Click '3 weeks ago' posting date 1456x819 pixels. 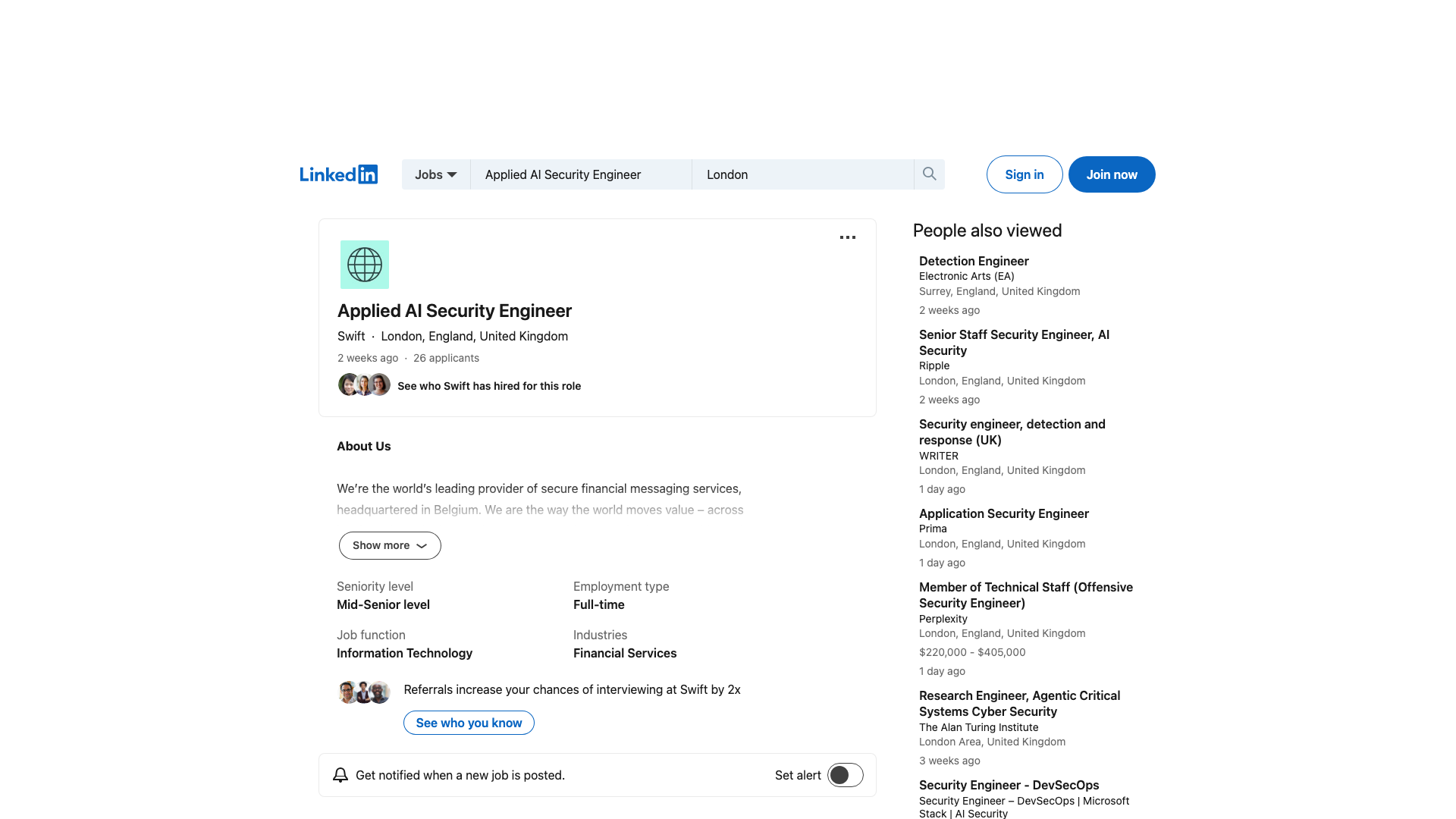point(949,761)
